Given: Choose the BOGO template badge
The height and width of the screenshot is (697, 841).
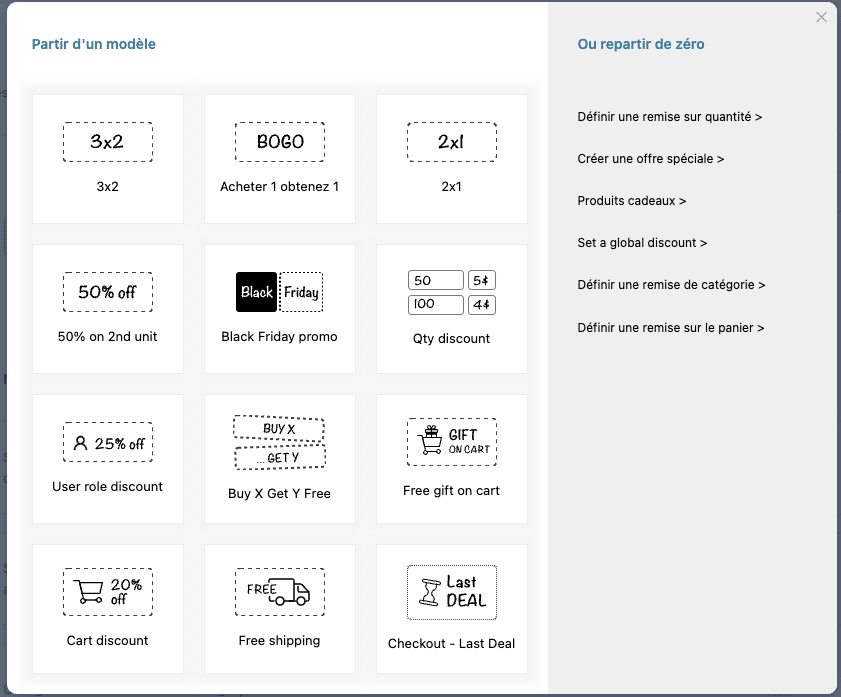Looking at the screenshot, I should pyautogui.click(x=280, y=142).
